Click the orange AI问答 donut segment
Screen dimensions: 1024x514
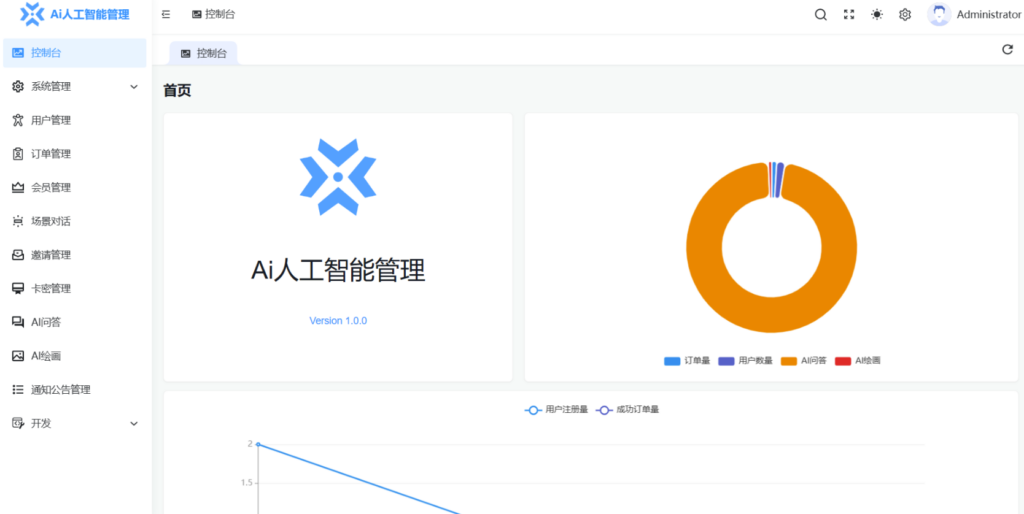(771, 315)
